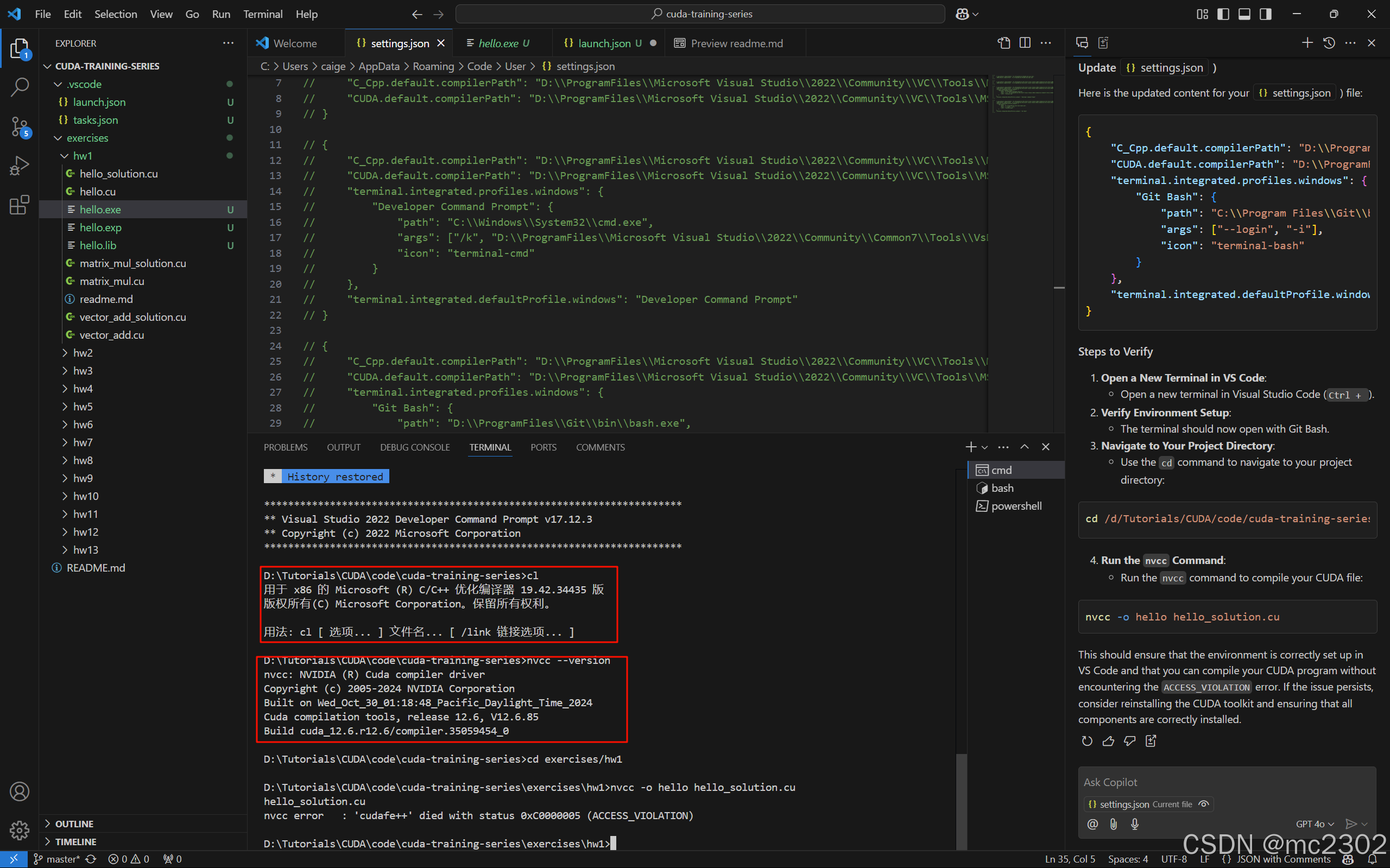This screenshot has width=1390, height=868.
Task: Attach context via the paperclip icon
Action: (x=1113, y=824)
